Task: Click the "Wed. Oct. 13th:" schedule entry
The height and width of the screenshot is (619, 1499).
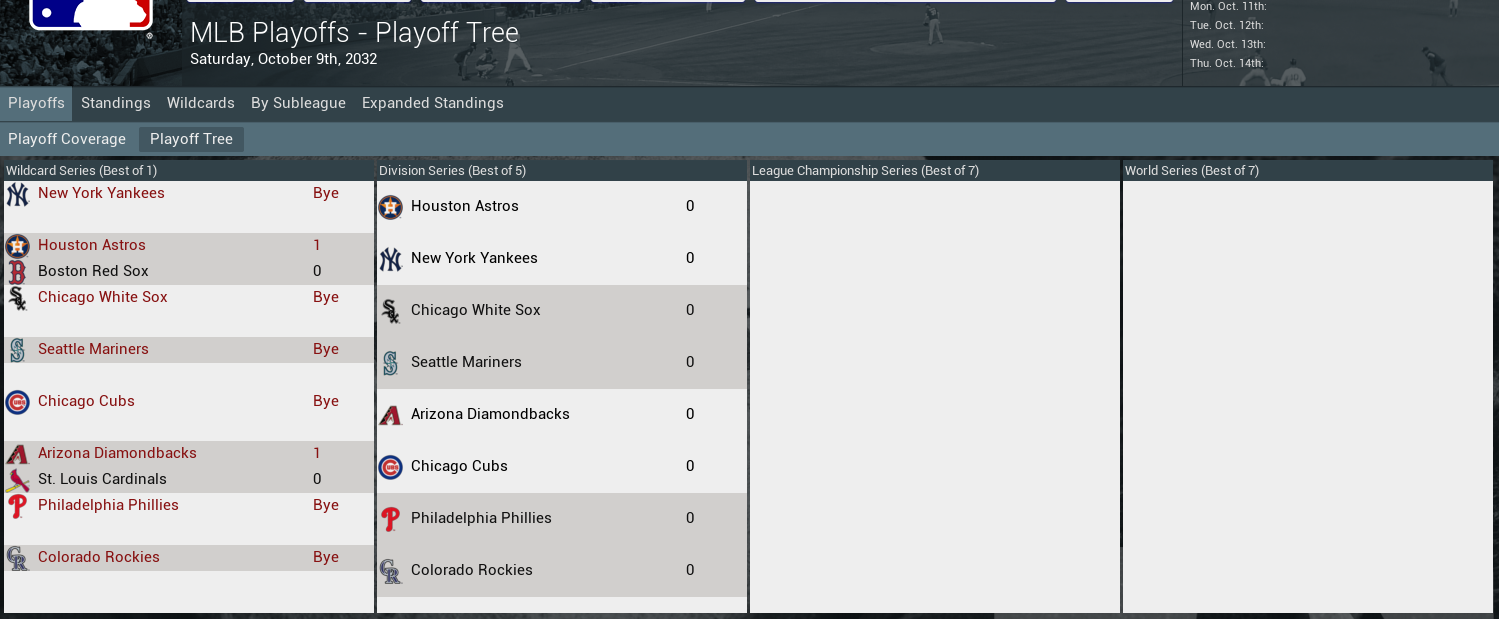Action: [1228, 44]
